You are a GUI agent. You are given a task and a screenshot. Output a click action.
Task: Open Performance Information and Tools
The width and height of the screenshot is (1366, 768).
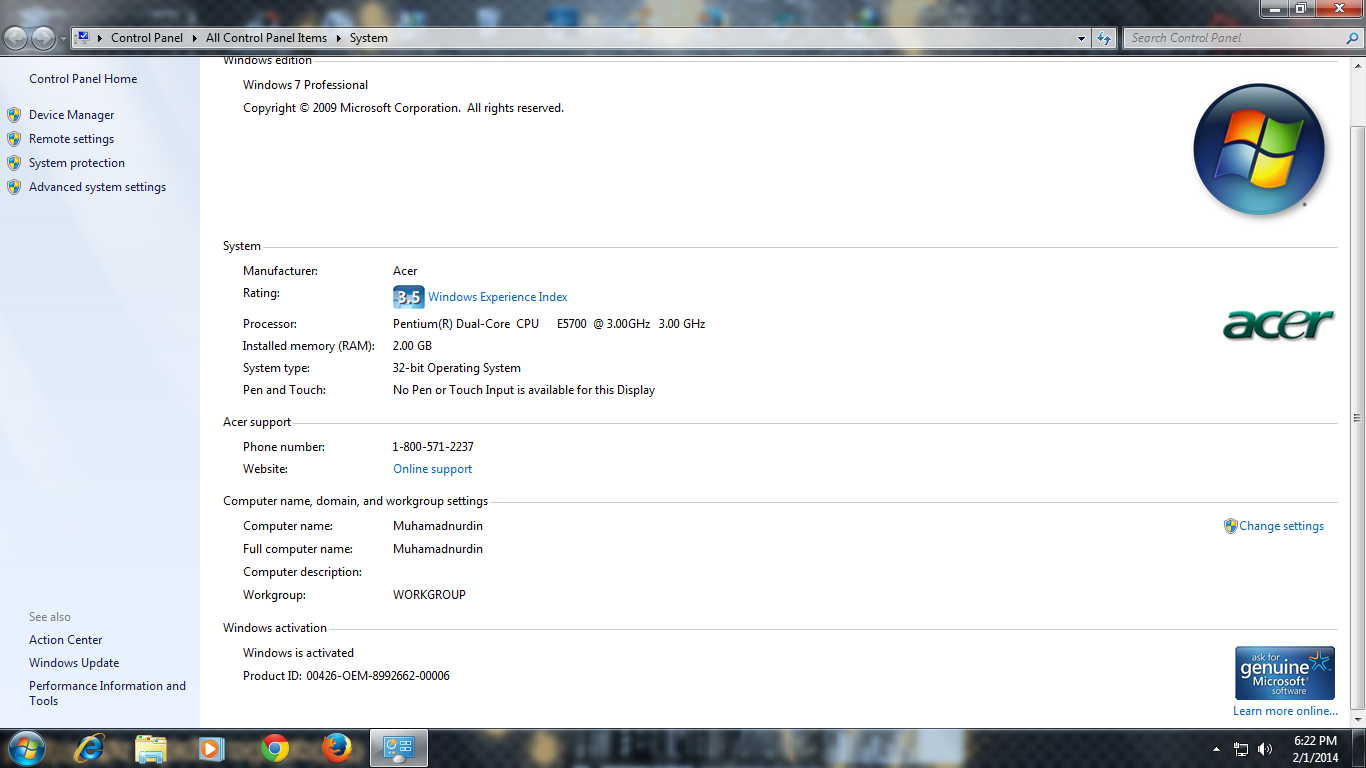click(107, 693)
